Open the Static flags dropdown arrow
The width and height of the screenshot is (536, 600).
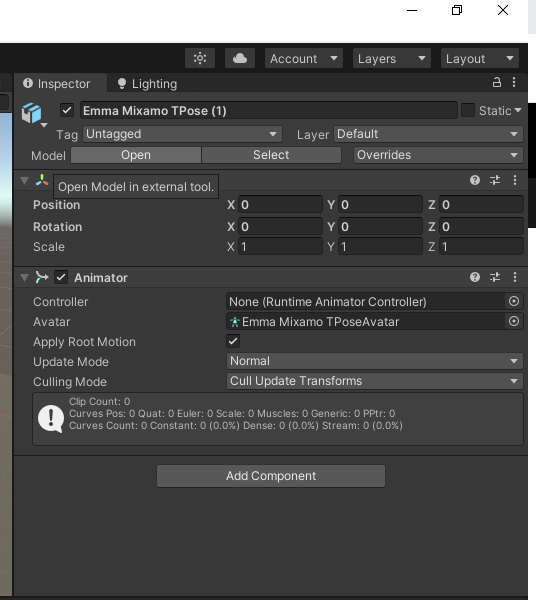pos(518,110)
